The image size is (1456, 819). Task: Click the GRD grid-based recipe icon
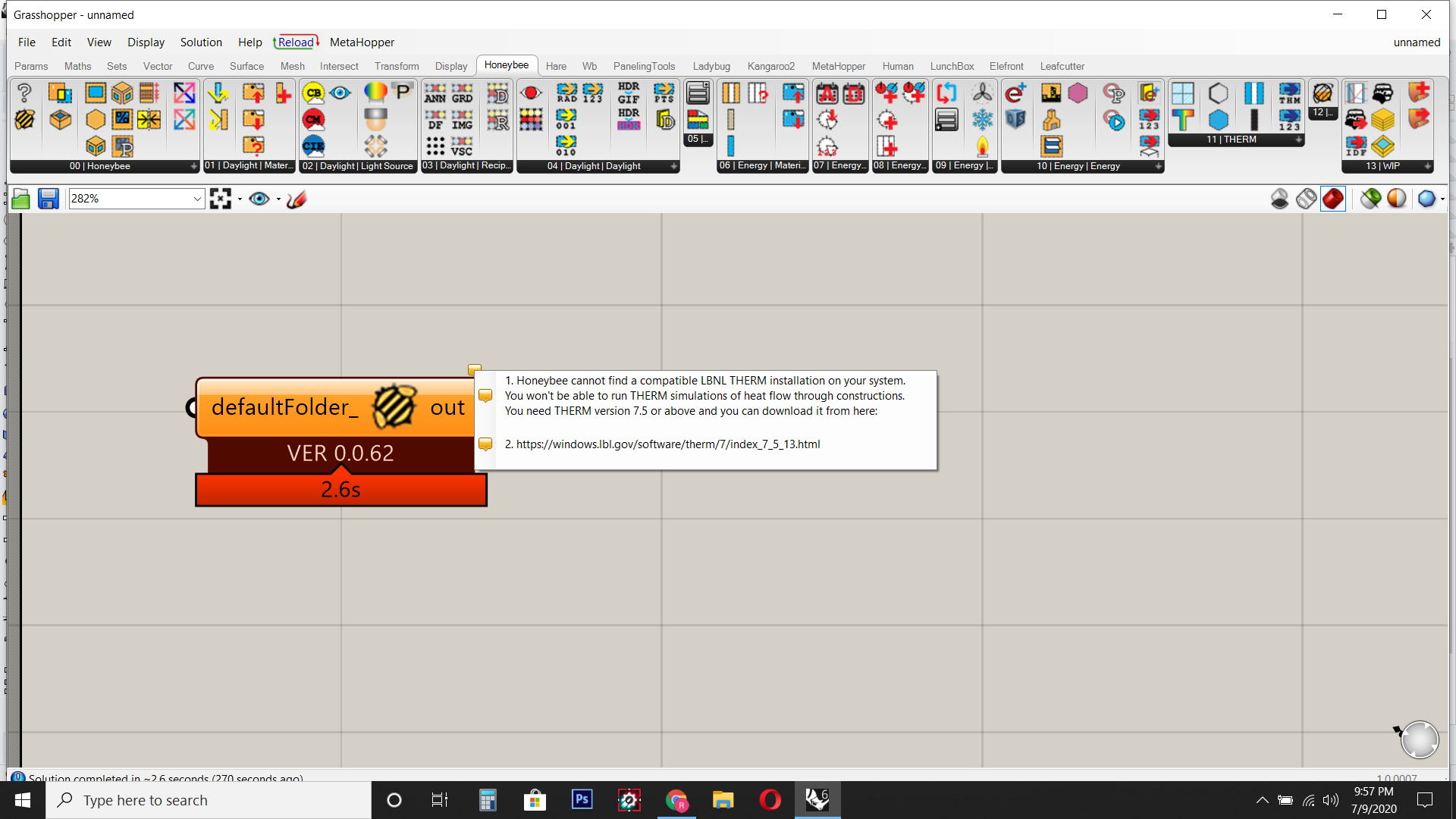(462, 93)
